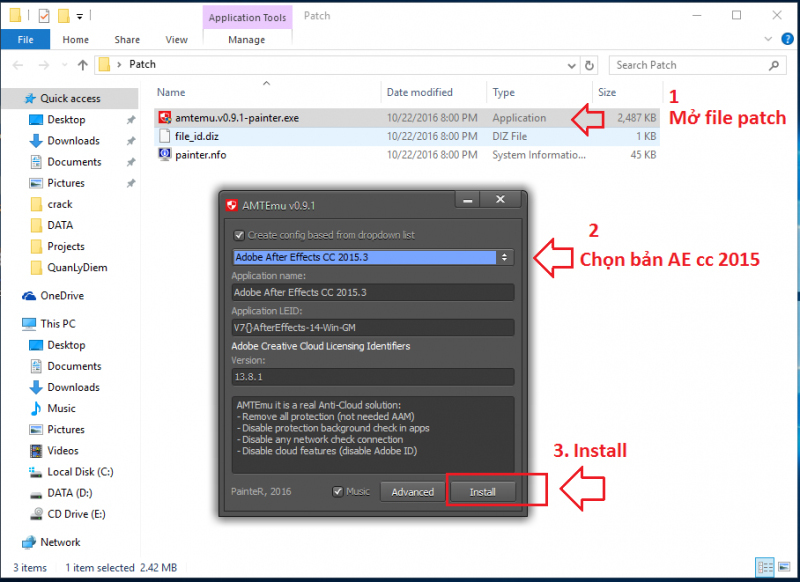Viewport: 800px width, 582px height.
Task: Open the Local Disk (C:) drive icon
Action: [36, 472]
